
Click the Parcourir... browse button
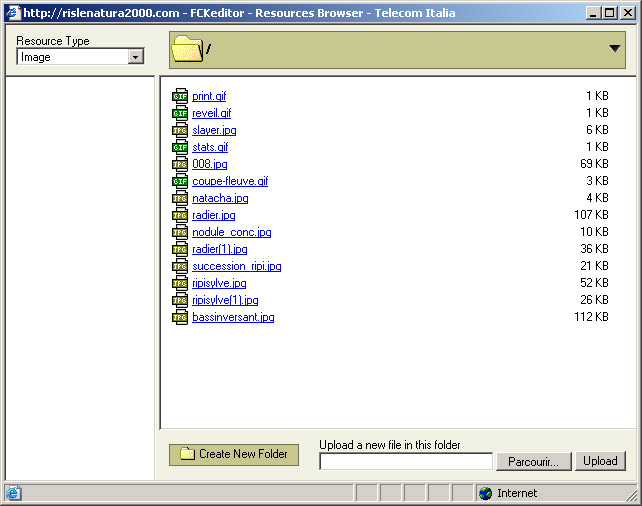point(533,461)
